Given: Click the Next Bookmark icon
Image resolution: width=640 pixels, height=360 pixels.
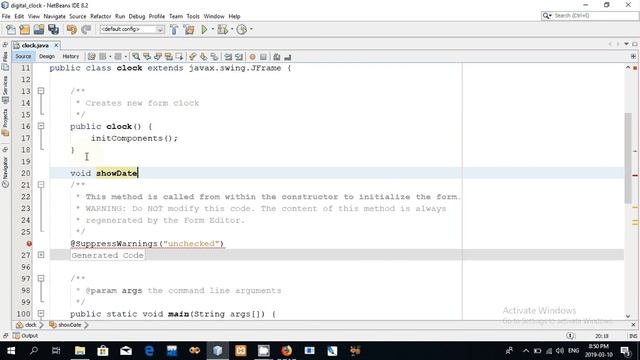Looking at the screenshot, I should click(203, 57).
